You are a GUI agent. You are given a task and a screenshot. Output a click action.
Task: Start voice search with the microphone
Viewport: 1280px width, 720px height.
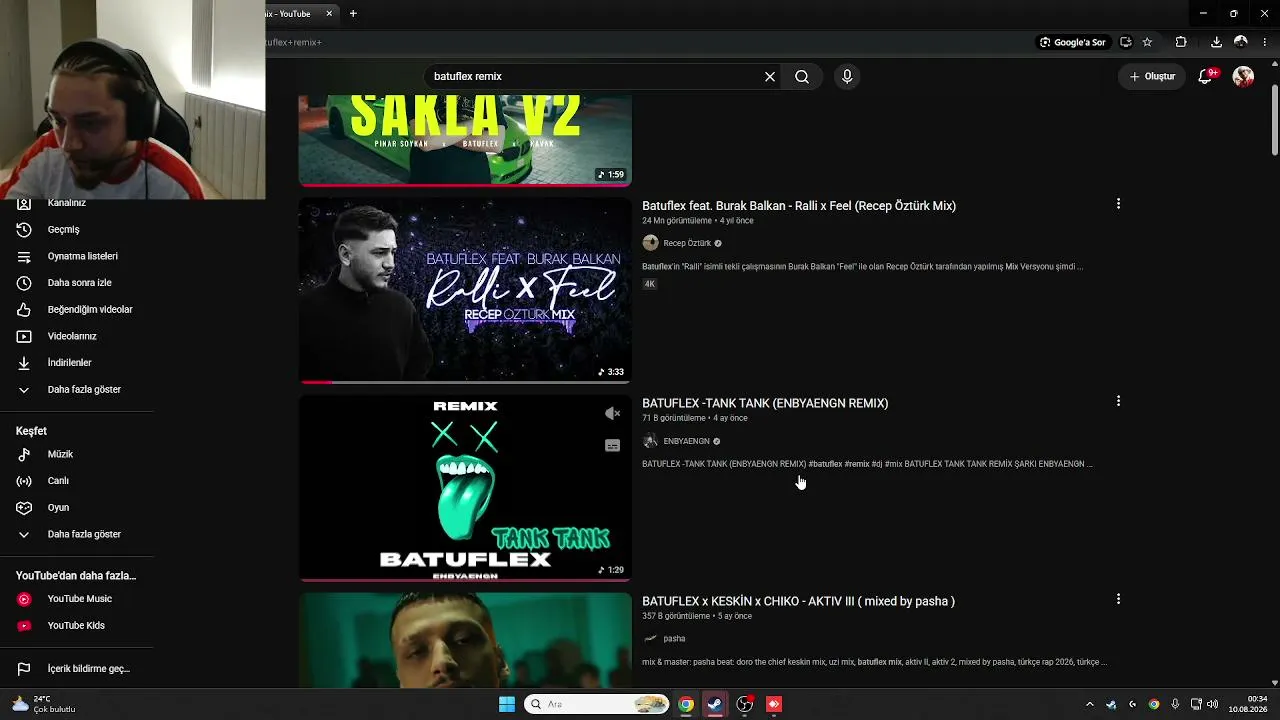click(847, 76)
